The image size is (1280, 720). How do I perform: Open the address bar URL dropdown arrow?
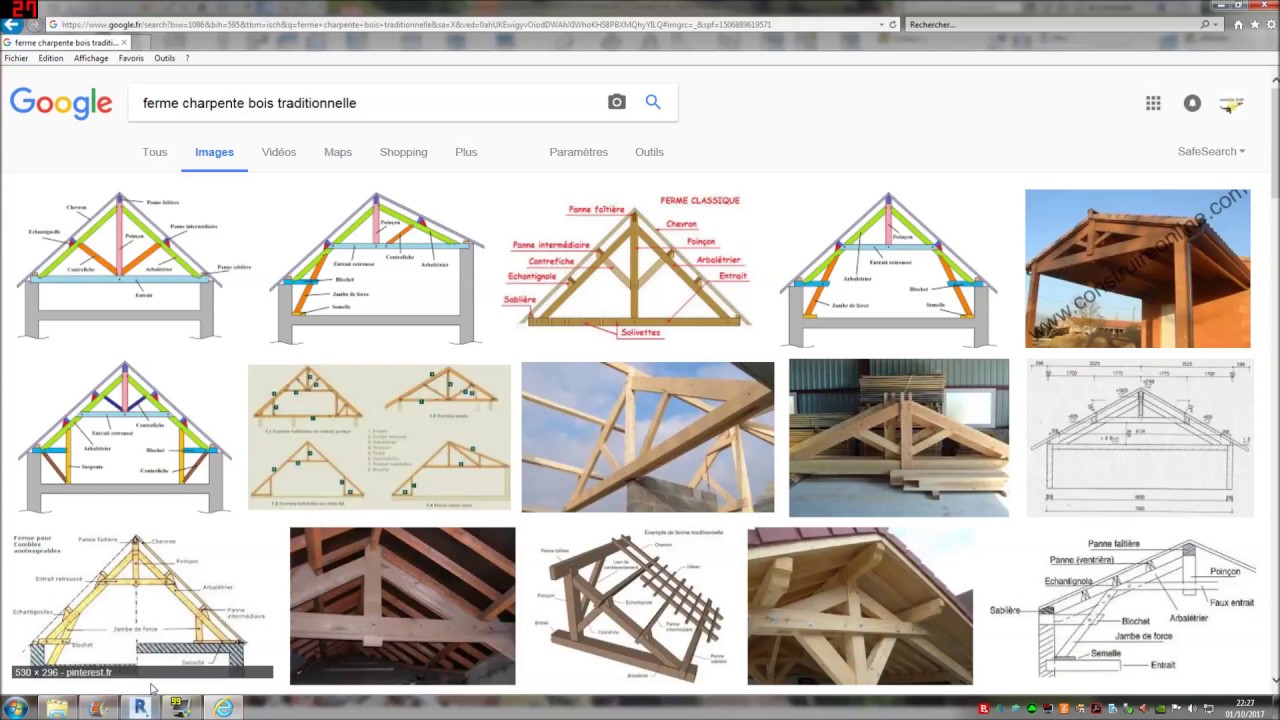(880, 24)
